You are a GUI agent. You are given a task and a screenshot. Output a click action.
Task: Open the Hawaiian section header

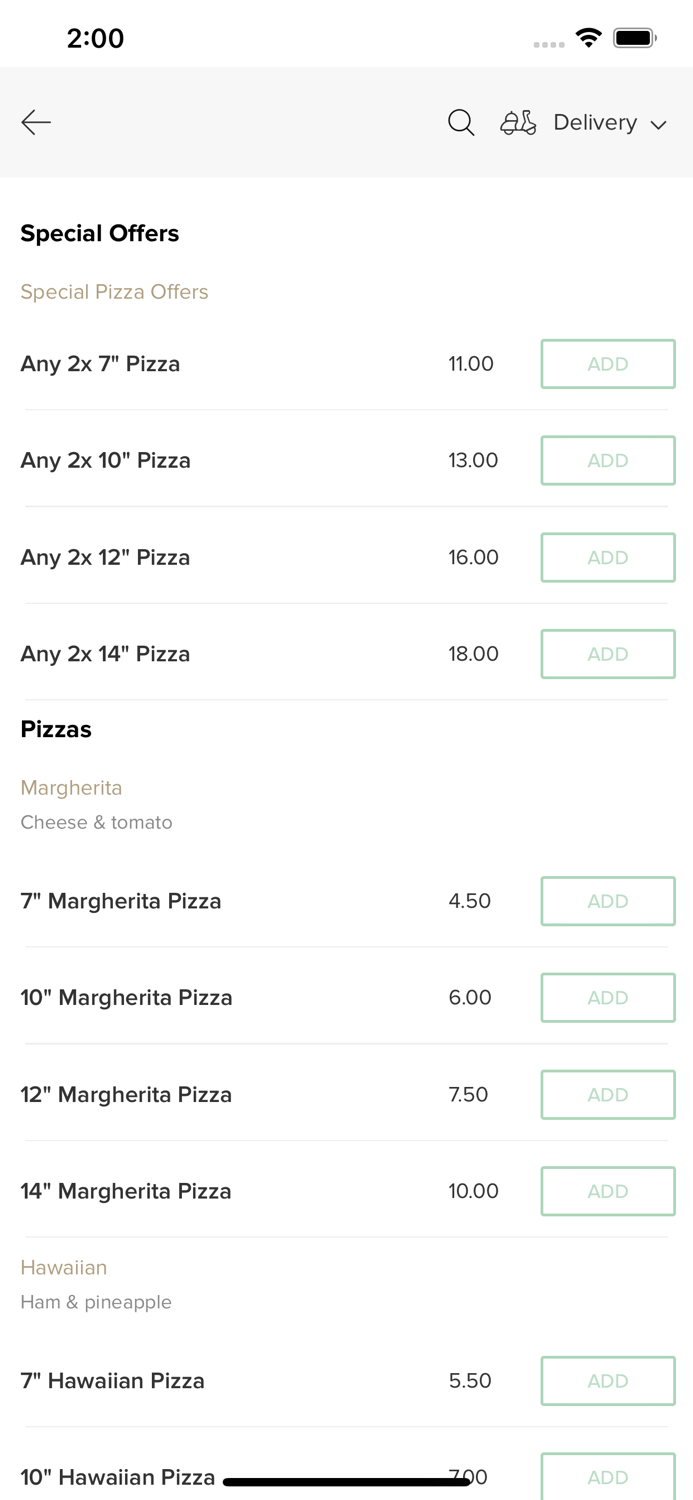tap(63, 1267)
